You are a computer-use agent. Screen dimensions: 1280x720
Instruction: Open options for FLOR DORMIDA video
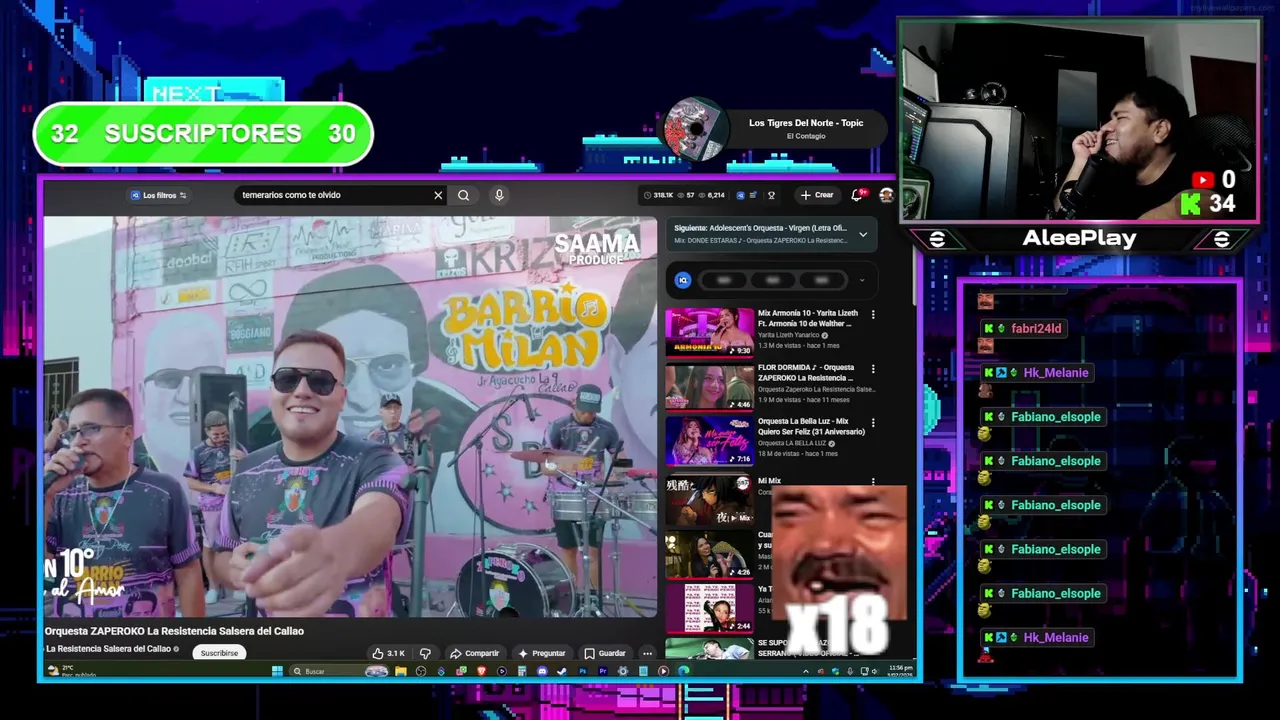873,369
